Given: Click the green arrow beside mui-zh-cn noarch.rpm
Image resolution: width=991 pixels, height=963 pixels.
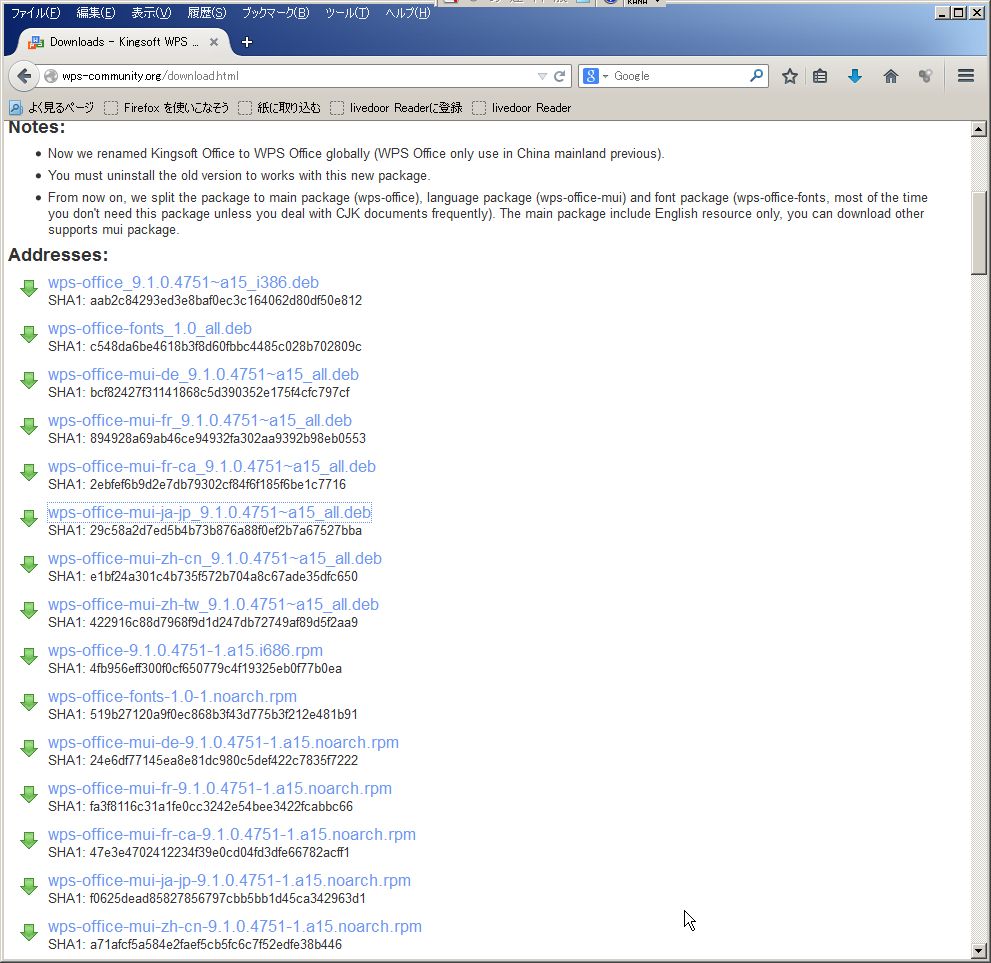Looking at the screenshot, I should pyautogui.click(x=28, y=933).
